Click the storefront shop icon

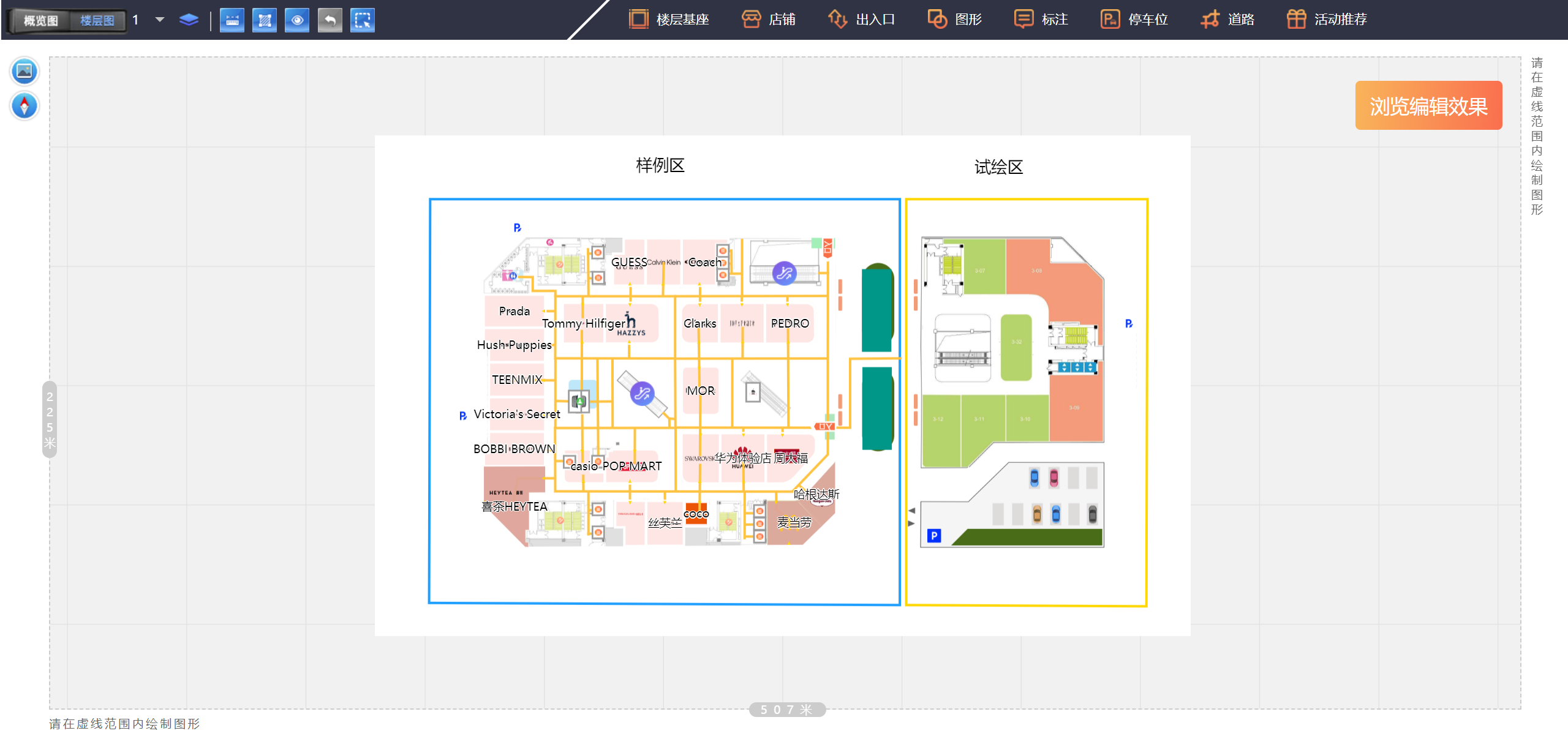[x=751, y=20]
